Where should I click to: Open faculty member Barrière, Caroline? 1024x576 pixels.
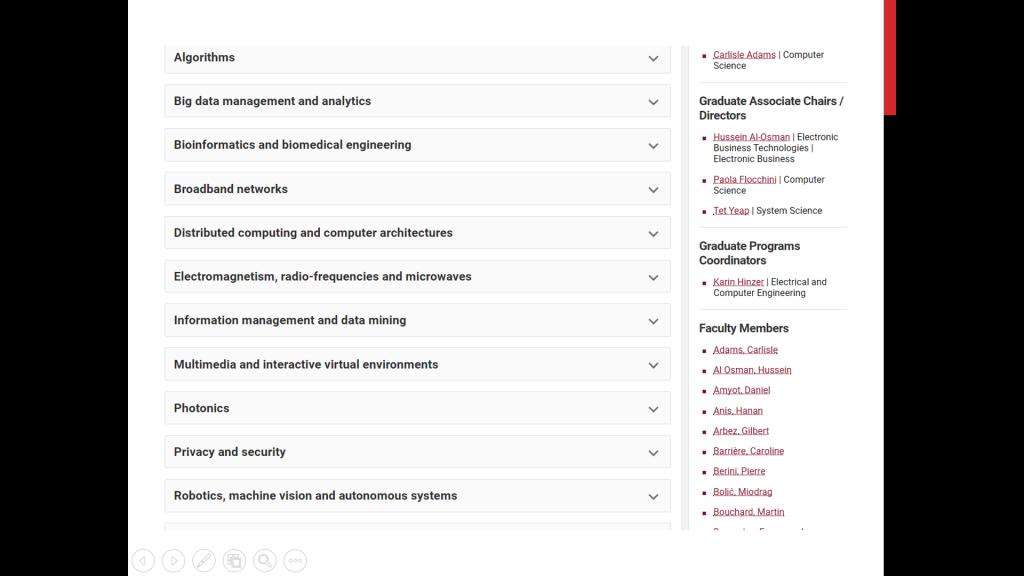748,451
